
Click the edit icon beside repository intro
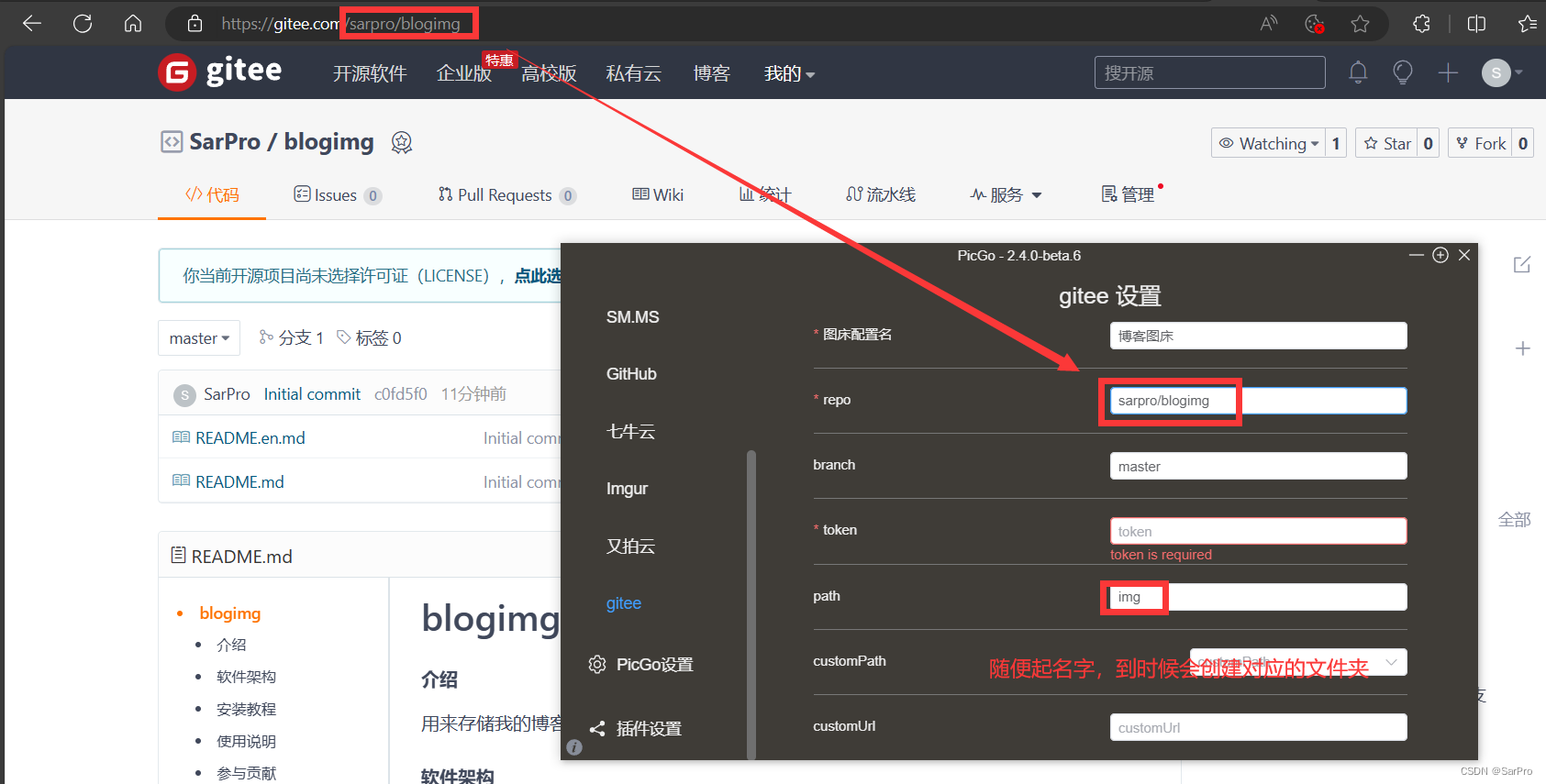[1522, 265]
